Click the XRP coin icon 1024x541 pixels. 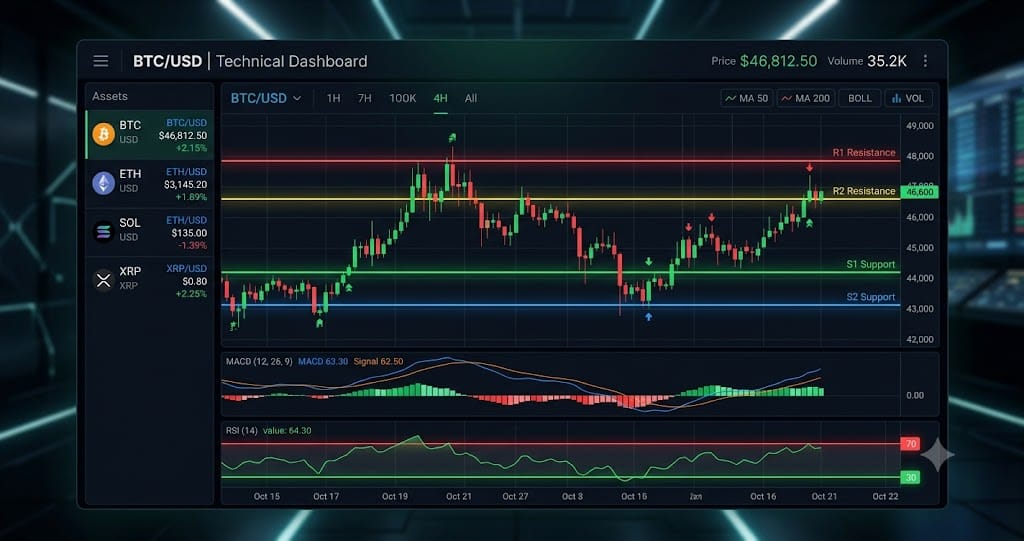[103, 280]
